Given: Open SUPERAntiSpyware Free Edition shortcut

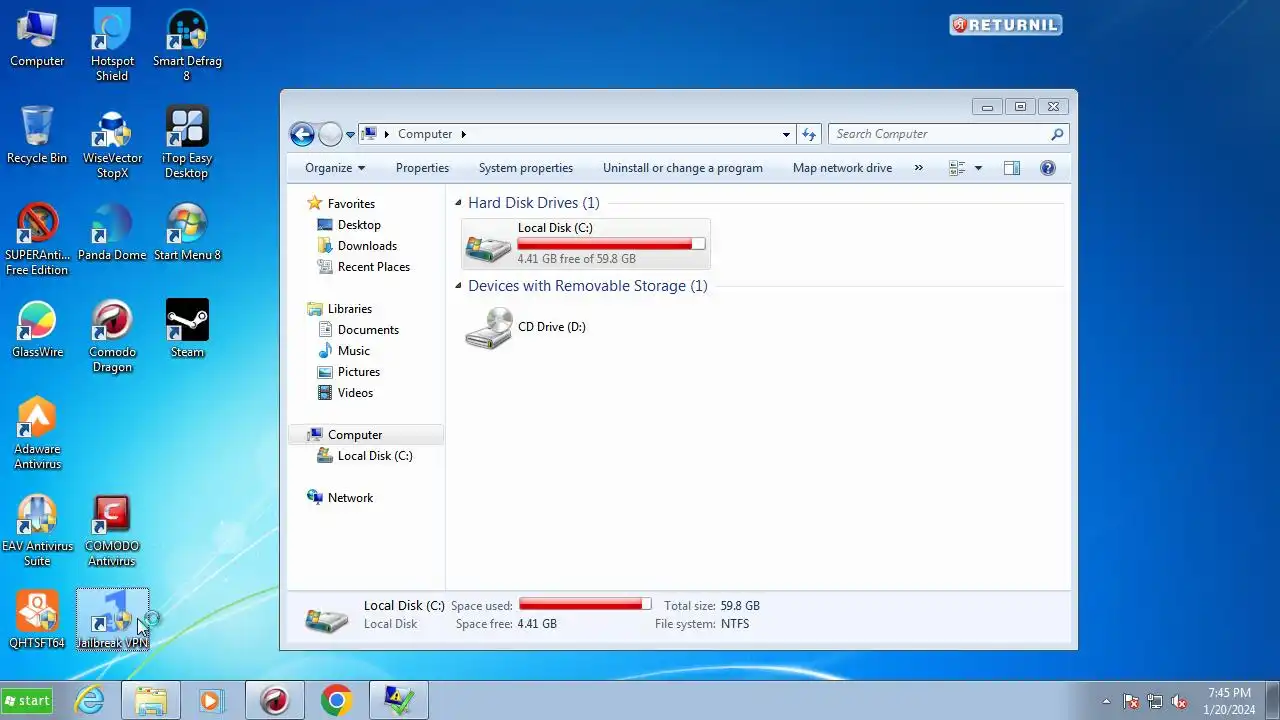Looking at the screenshot, I should coord(37,239).
